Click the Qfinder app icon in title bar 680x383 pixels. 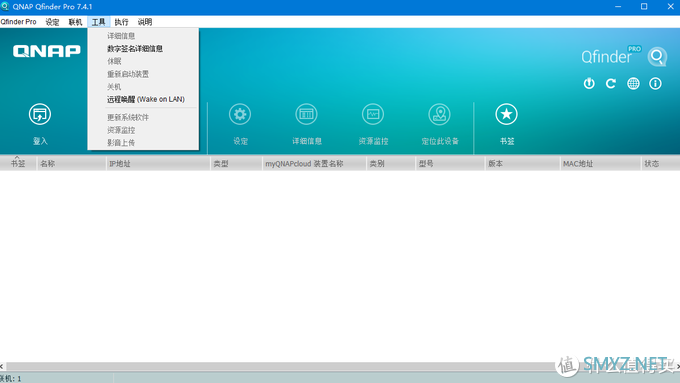click(5, 6)
